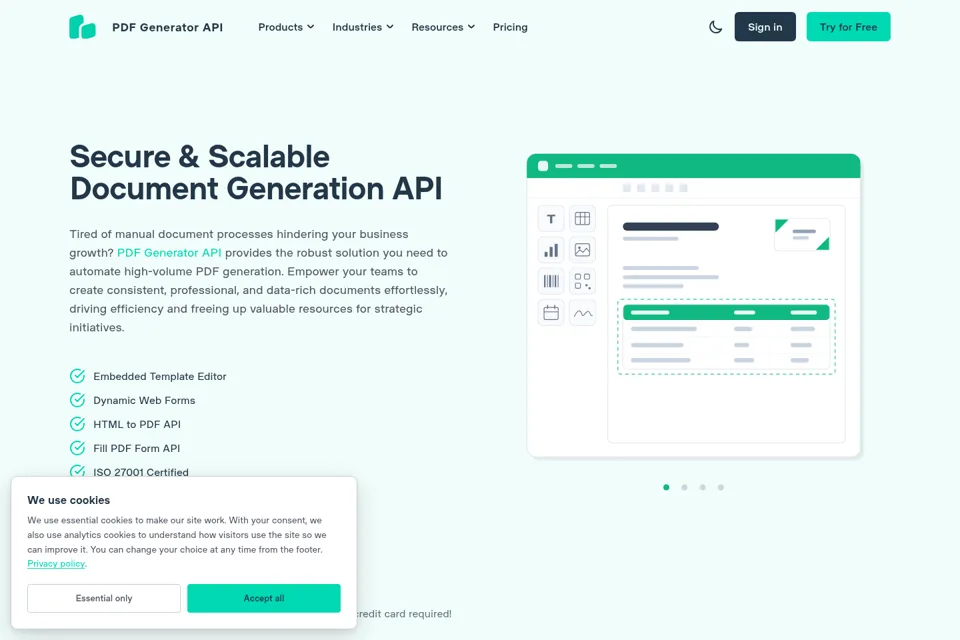Viewport: 960px width, 640px height.
Task: Expand the Resources dropdown menu
Action: coord(443,27)
